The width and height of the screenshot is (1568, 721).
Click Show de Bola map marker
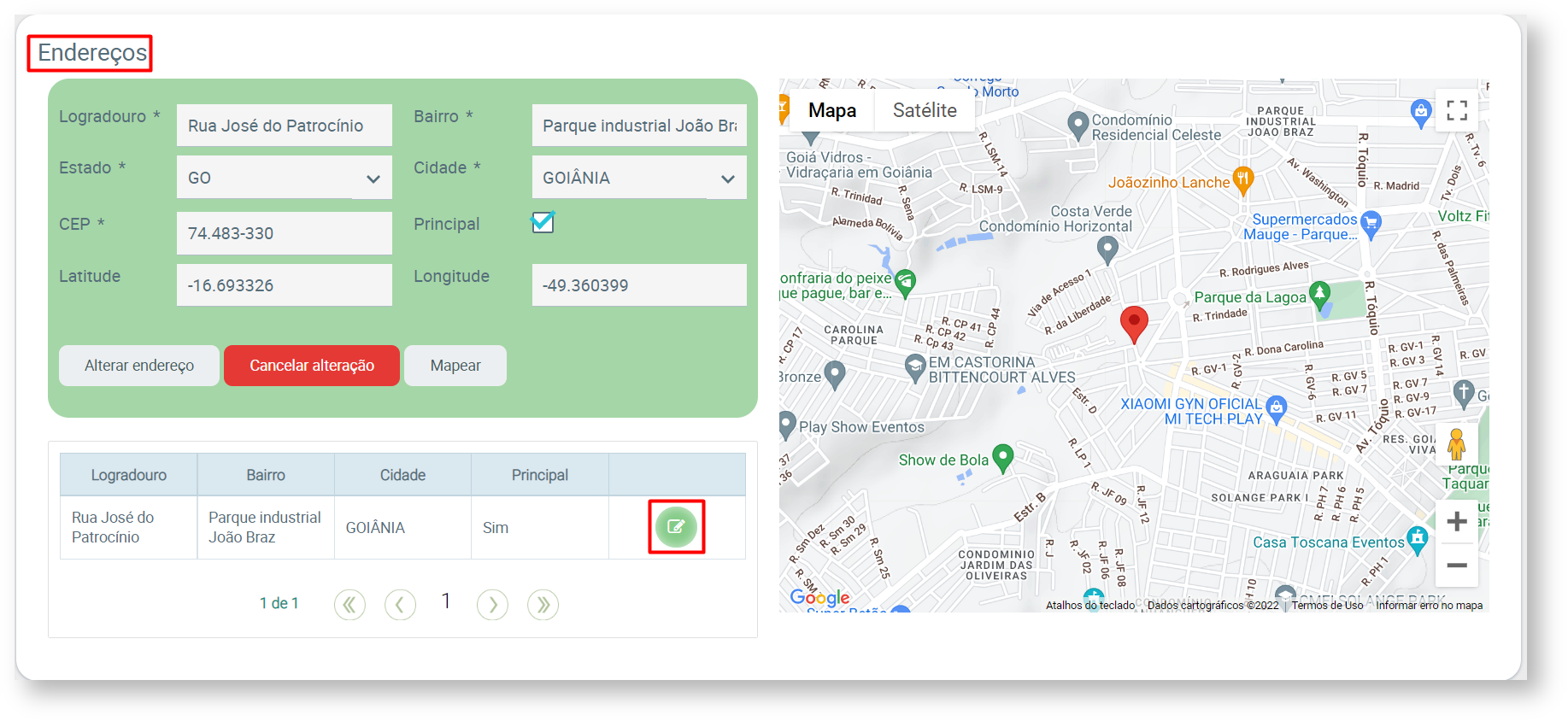pyautogui.click(x=1002, y=458)
